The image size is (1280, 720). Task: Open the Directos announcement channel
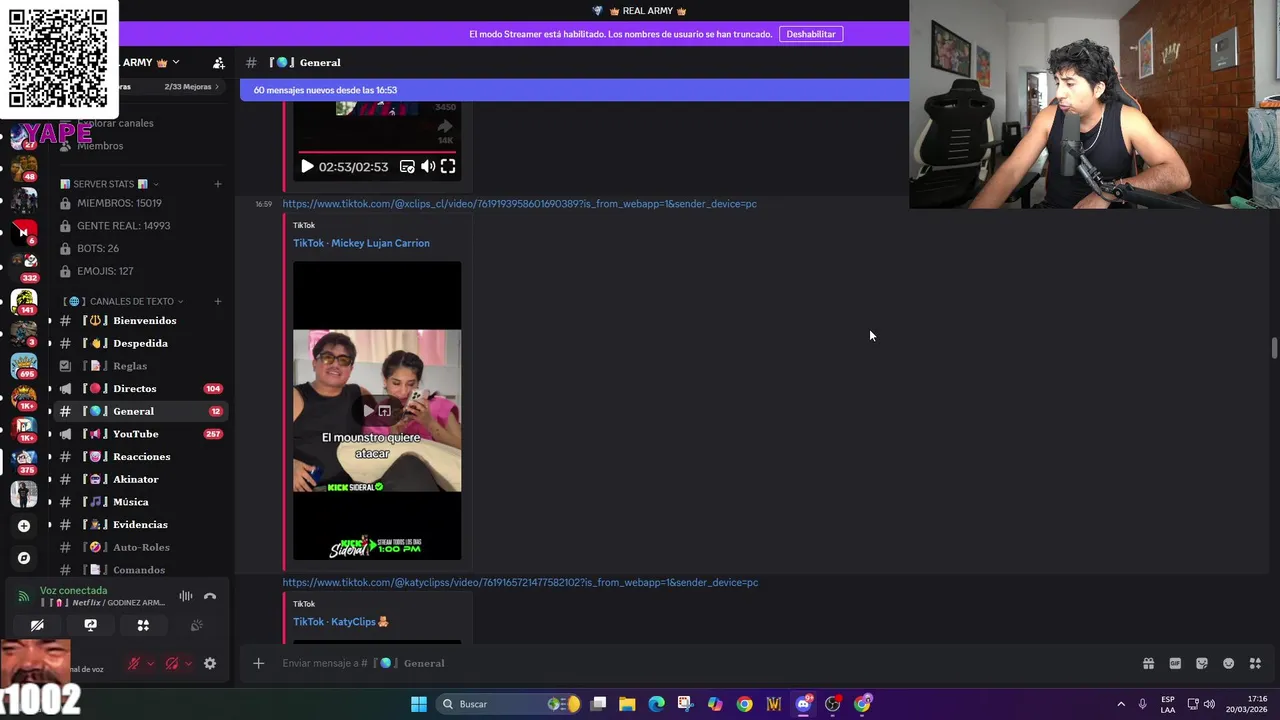point(140,388)
